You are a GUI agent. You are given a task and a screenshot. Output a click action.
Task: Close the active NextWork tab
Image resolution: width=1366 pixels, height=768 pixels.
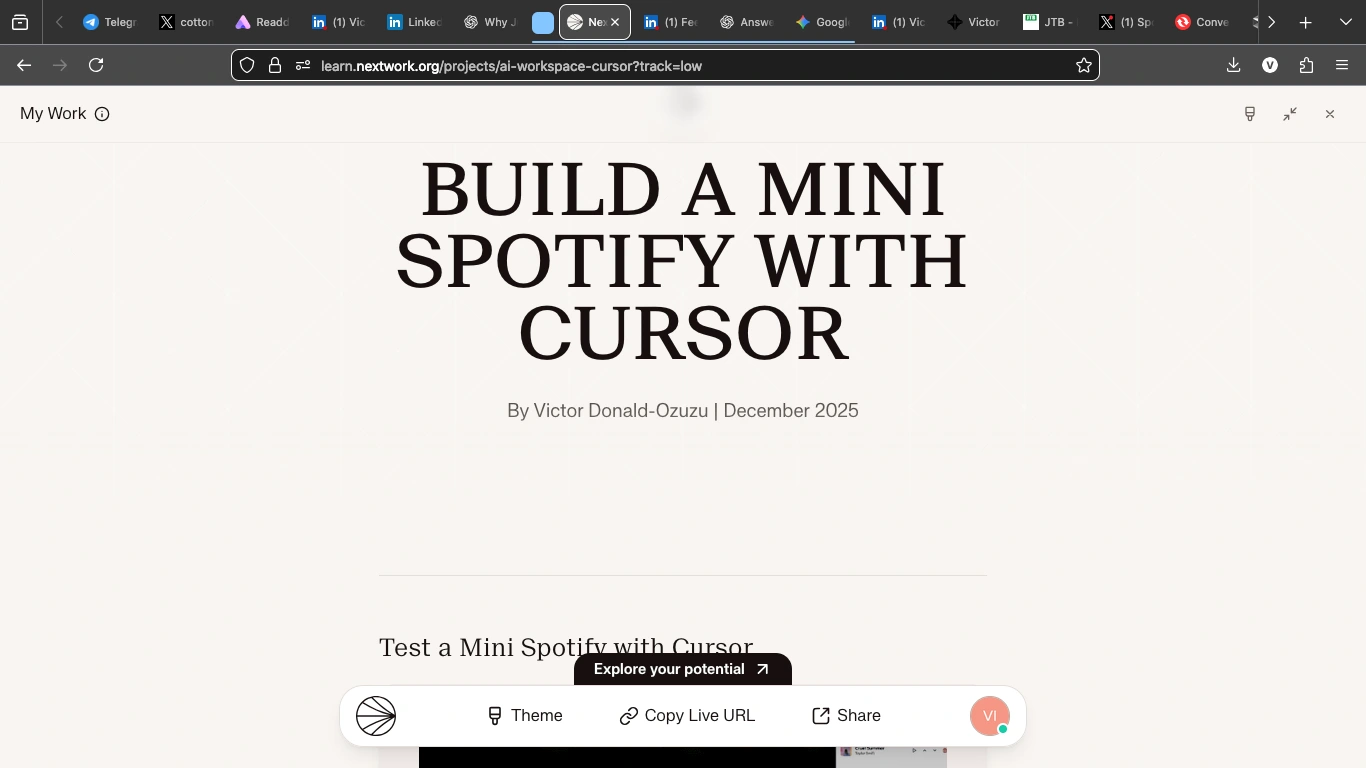point(615,22)
